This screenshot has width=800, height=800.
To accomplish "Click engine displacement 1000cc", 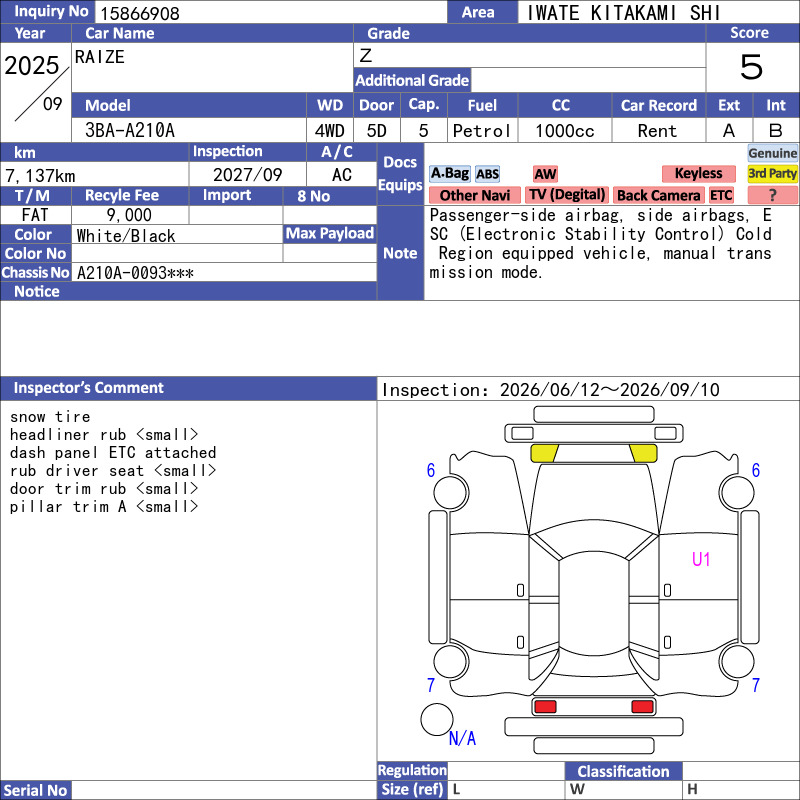I will point(565,131).
